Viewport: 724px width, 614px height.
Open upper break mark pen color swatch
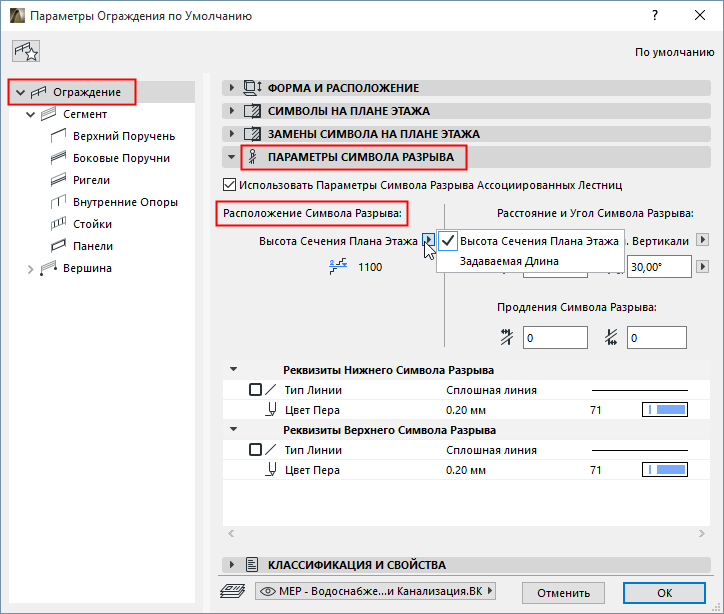coord(664,470)
